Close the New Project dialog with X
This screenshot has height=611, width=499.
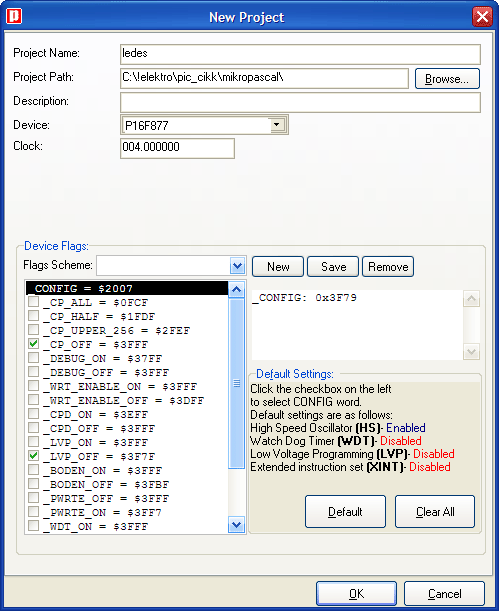point(482,17)
